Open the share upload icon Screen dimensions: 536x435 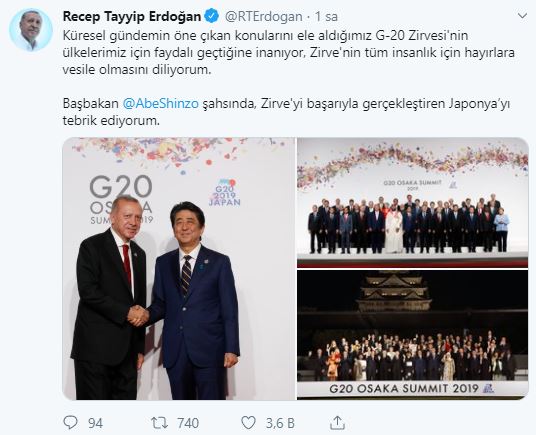pos(337,422)
